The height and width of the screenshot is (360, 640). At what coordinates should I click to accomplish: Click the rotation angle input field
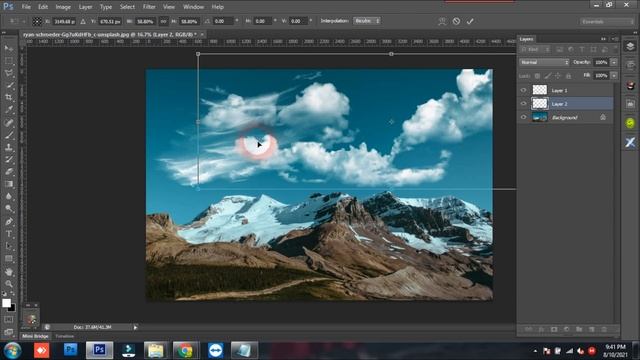pyautogui.click(x=223, y=21)
